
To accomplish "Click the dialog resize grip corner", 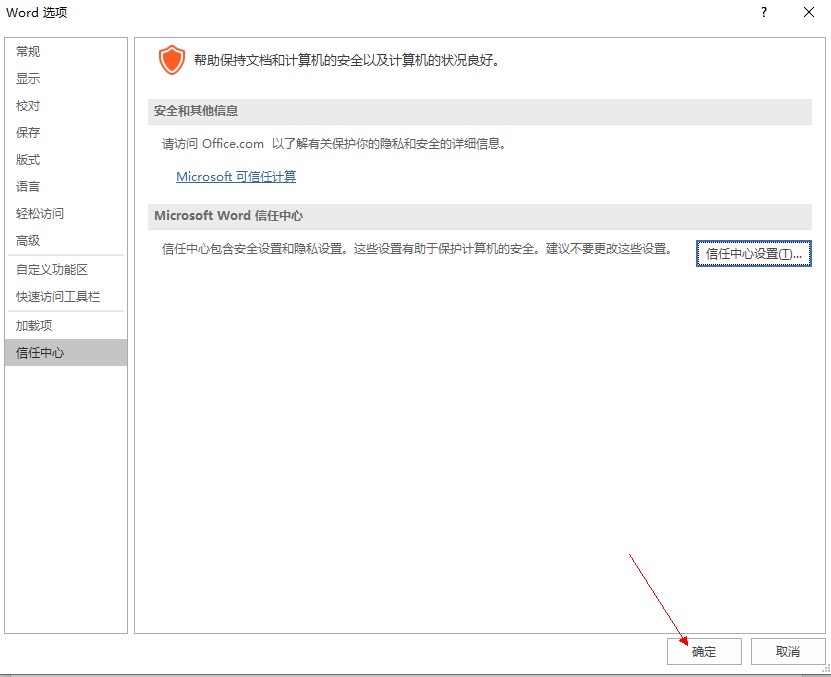I will [x=826, y=670].
